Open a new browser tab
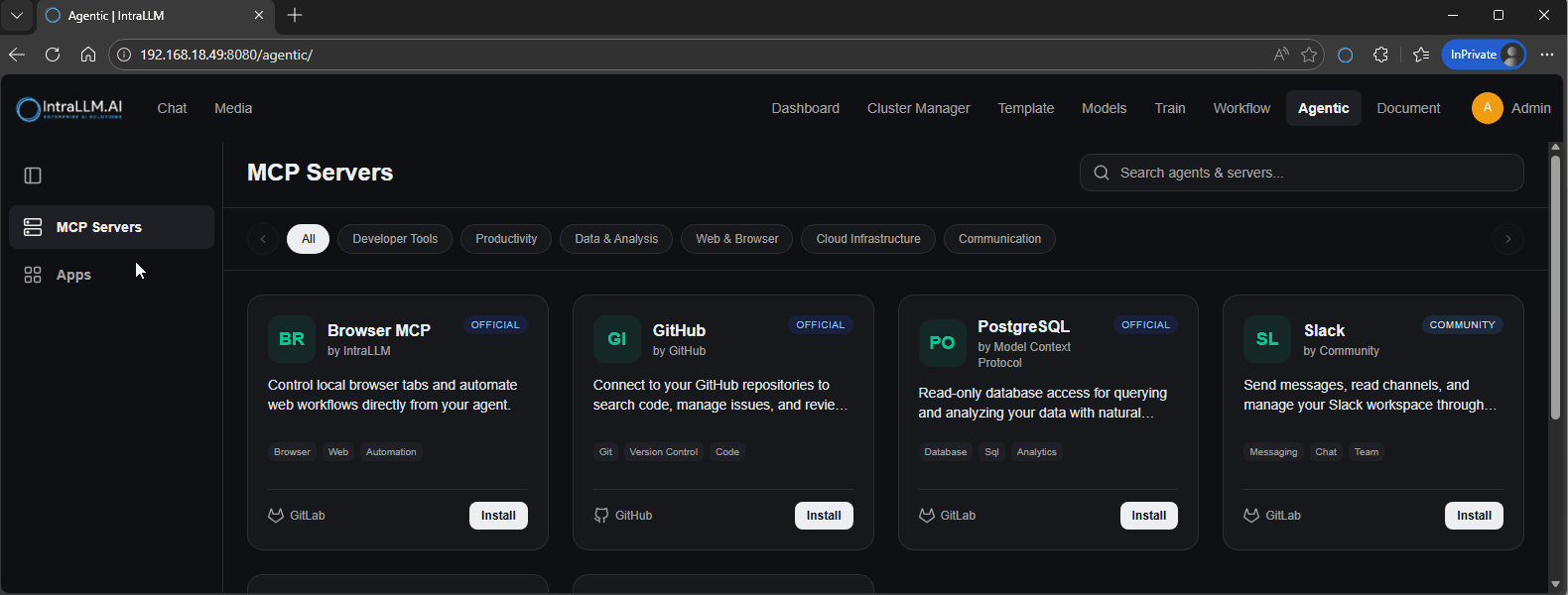The height and width of the screenshot is (595, 1568). tap(295, 15)
